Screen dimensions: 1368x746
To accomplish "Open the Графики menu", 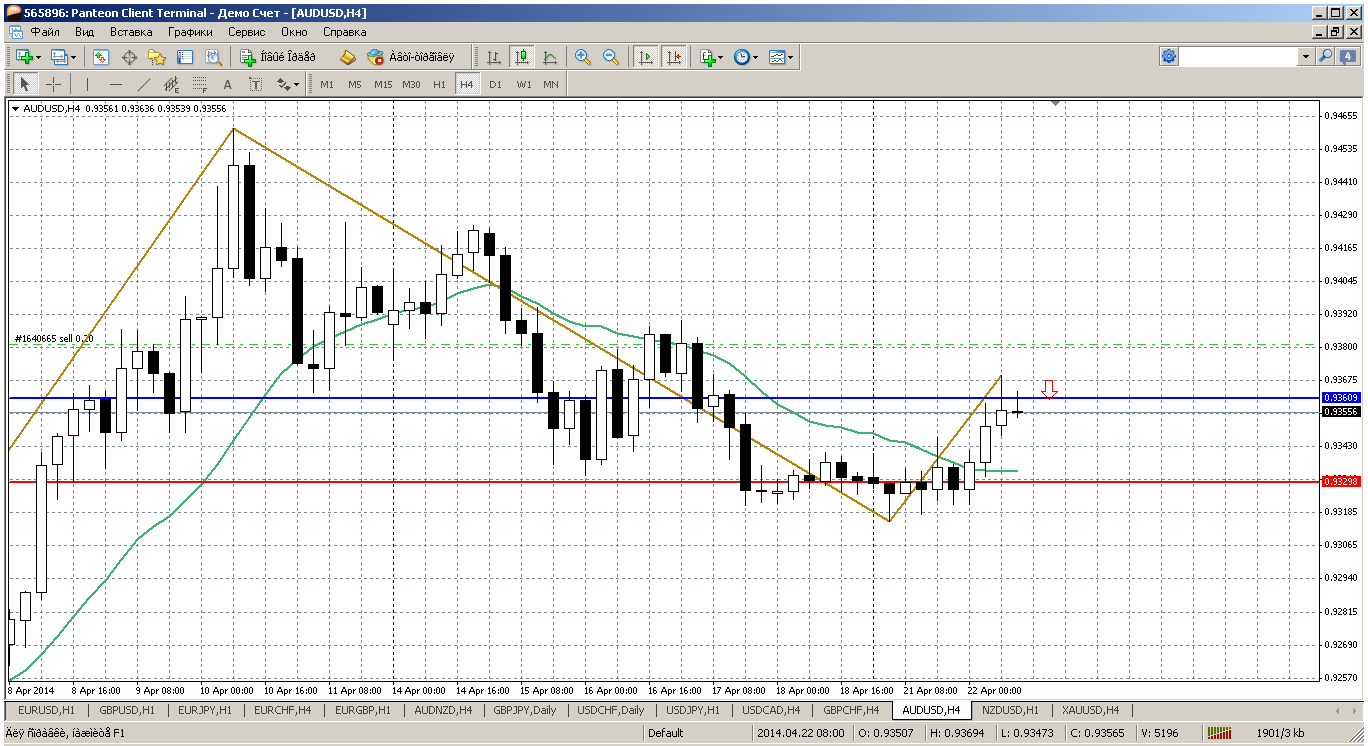I will coord(190,32).
